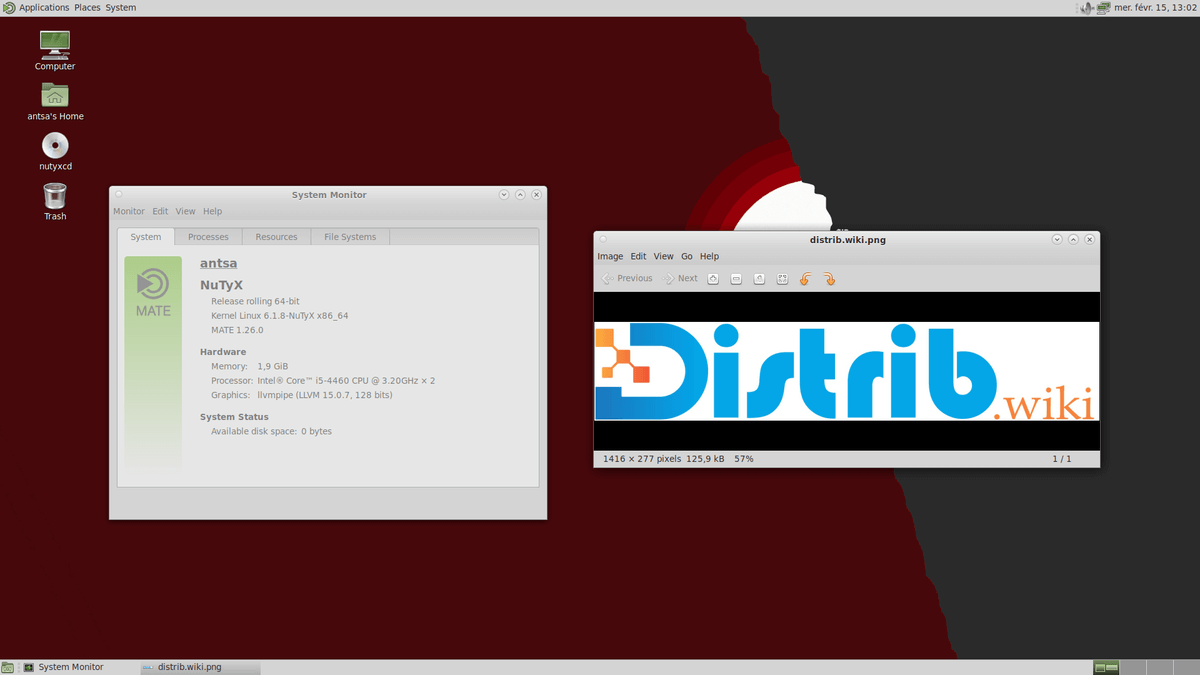
Task: Open the Places menu
Action: pos(87,8)
